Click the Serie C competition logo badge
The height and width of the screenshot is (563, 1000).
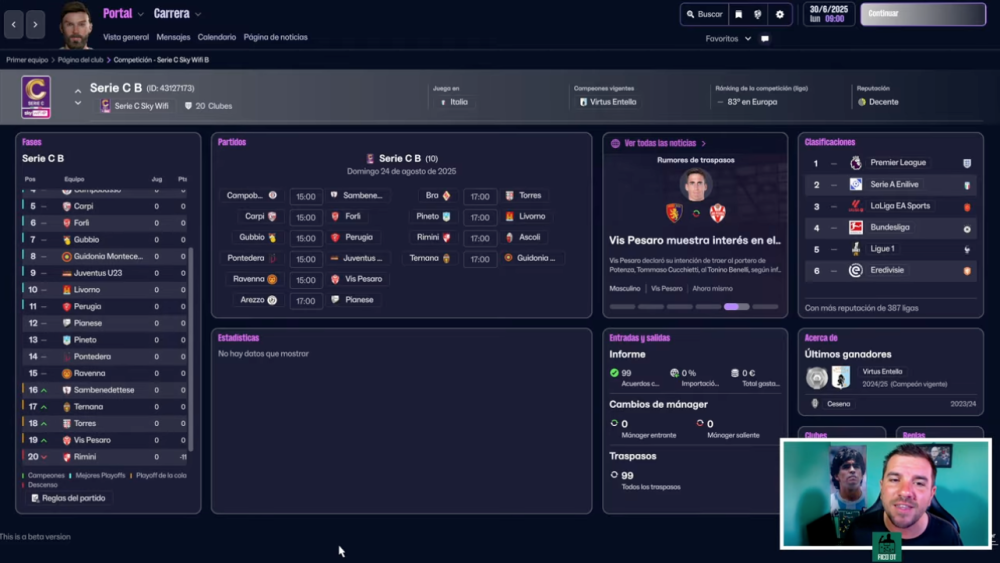click(x=36, y=97)
